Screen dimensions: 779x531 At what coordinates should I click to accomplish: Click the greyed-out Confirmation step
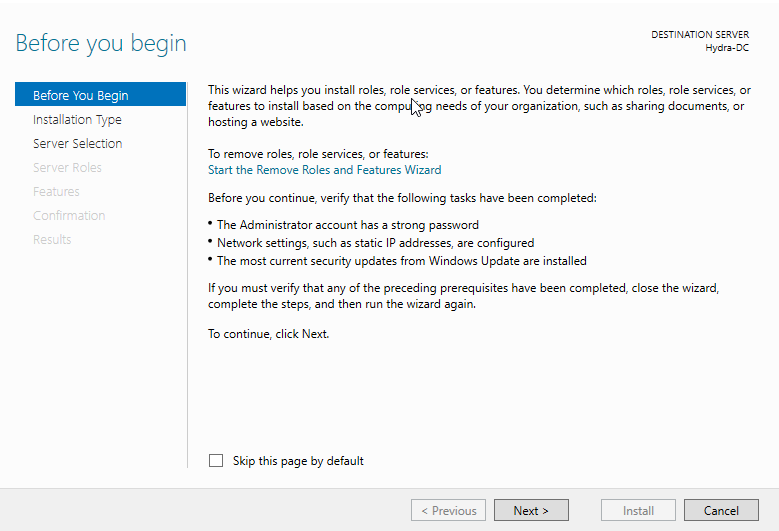click(69, 215)
